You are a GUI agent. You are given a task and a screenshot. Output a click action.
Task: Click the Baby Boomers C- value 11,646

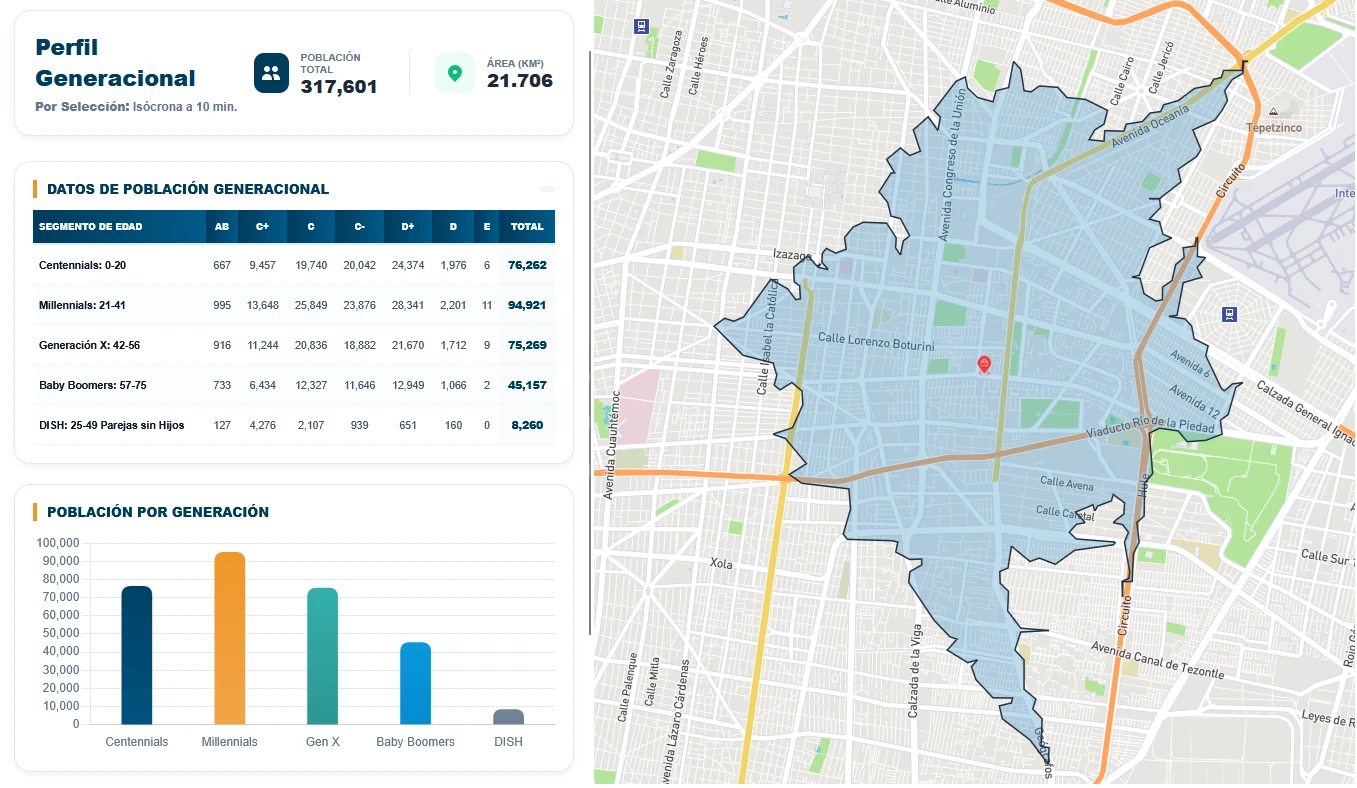tap(359, 385)
